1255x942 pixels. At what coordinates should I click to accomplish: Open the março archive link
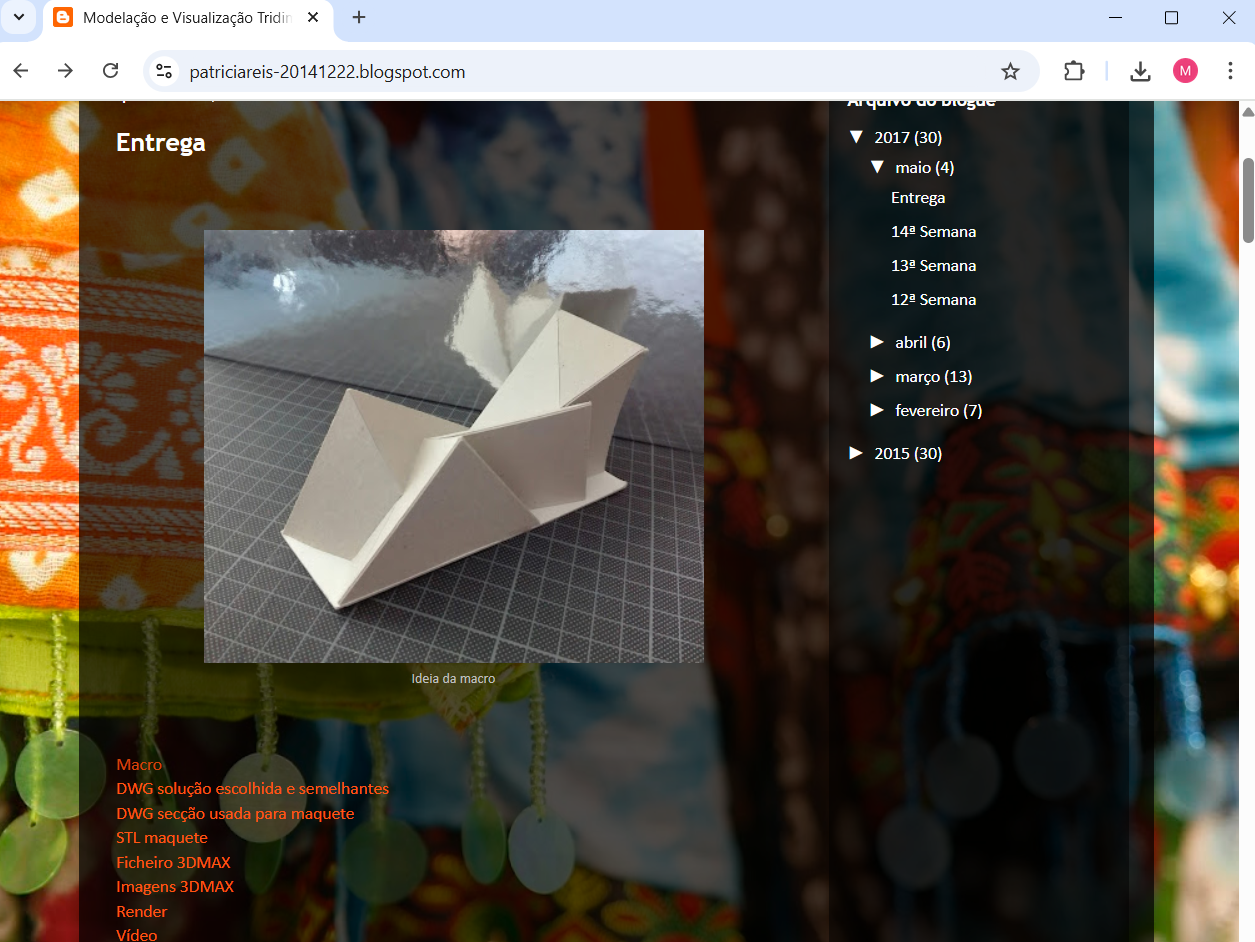coord(917,377)
